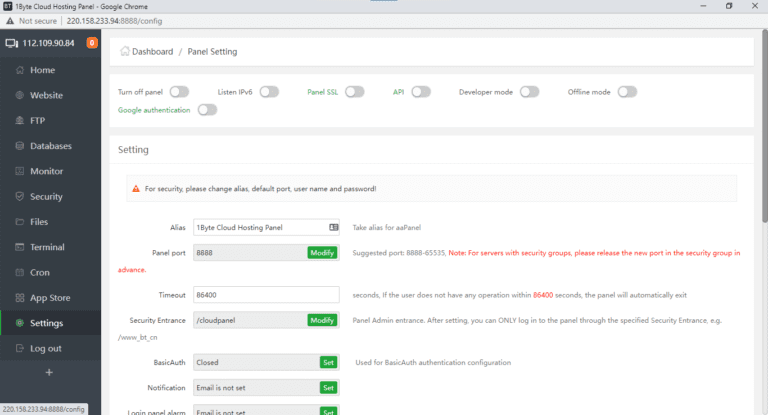768x415 pixels.
Task: Click the Terminal sidebar icon
Action: [x=18, y=247]
